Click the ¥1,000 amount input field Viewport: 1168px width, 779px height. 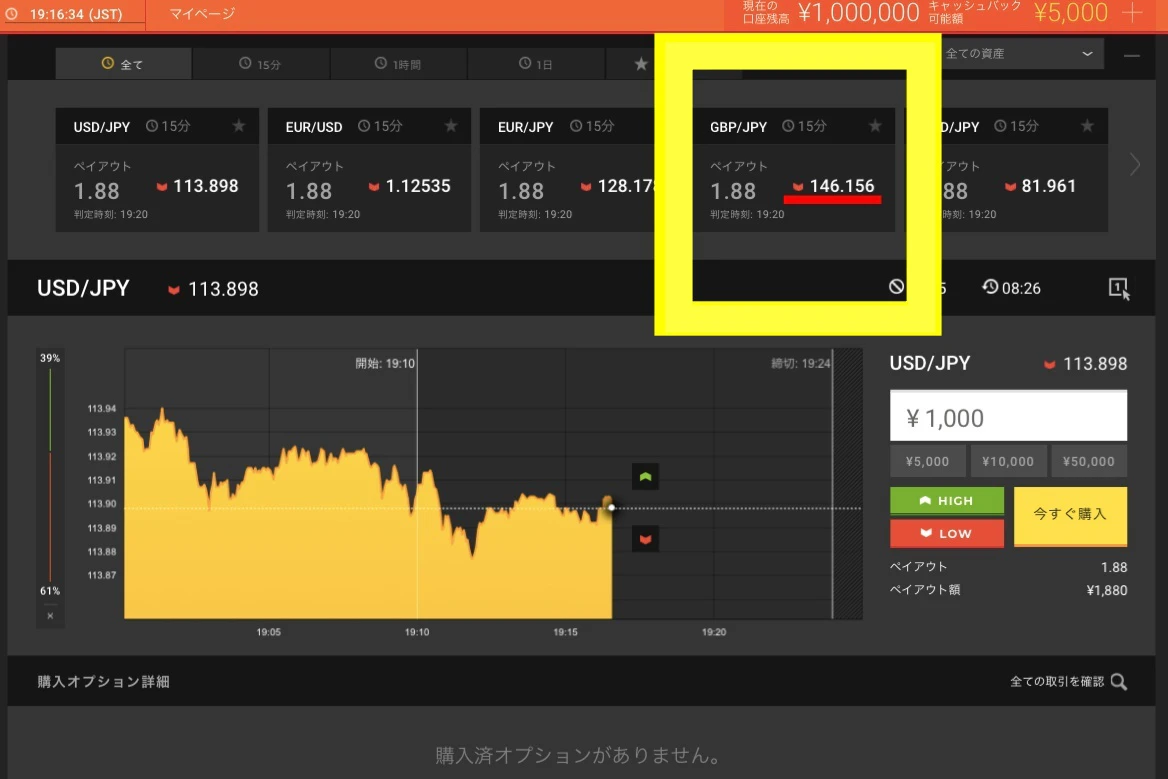1008,416
